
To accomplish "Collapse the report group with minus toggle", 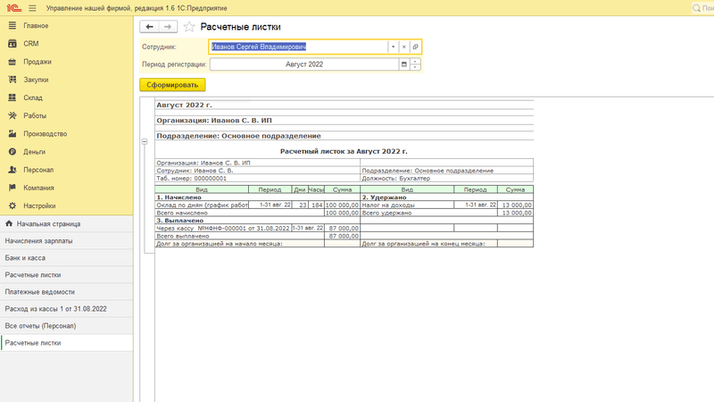I will coord(145,142).
